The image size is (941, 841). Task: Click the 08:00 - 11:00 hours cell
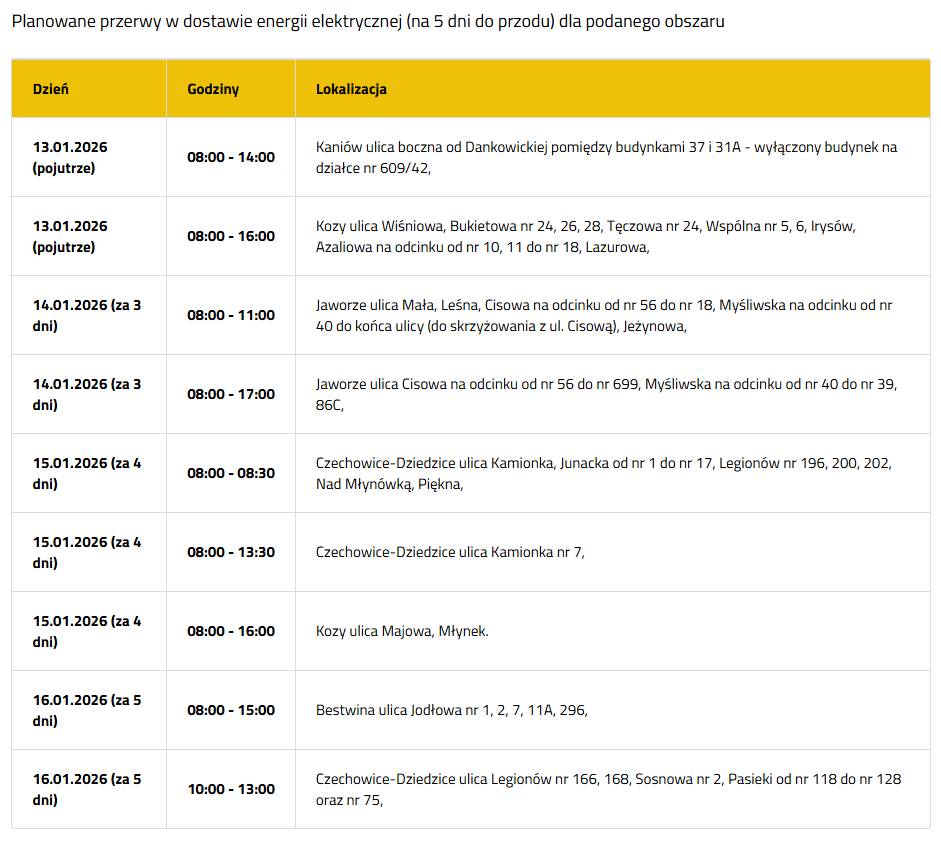click(231, 316)
